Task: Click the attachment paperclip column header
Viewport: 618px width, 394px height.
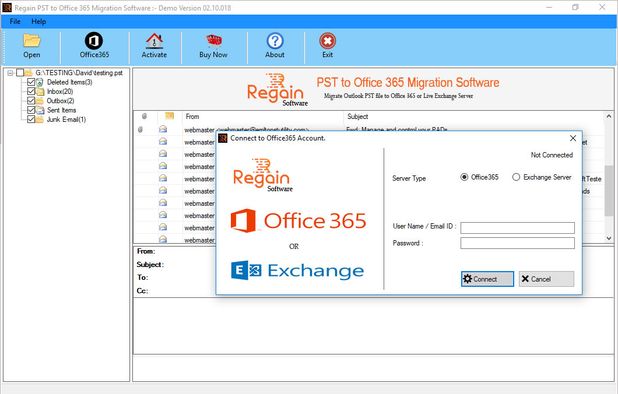Action: 144,116
